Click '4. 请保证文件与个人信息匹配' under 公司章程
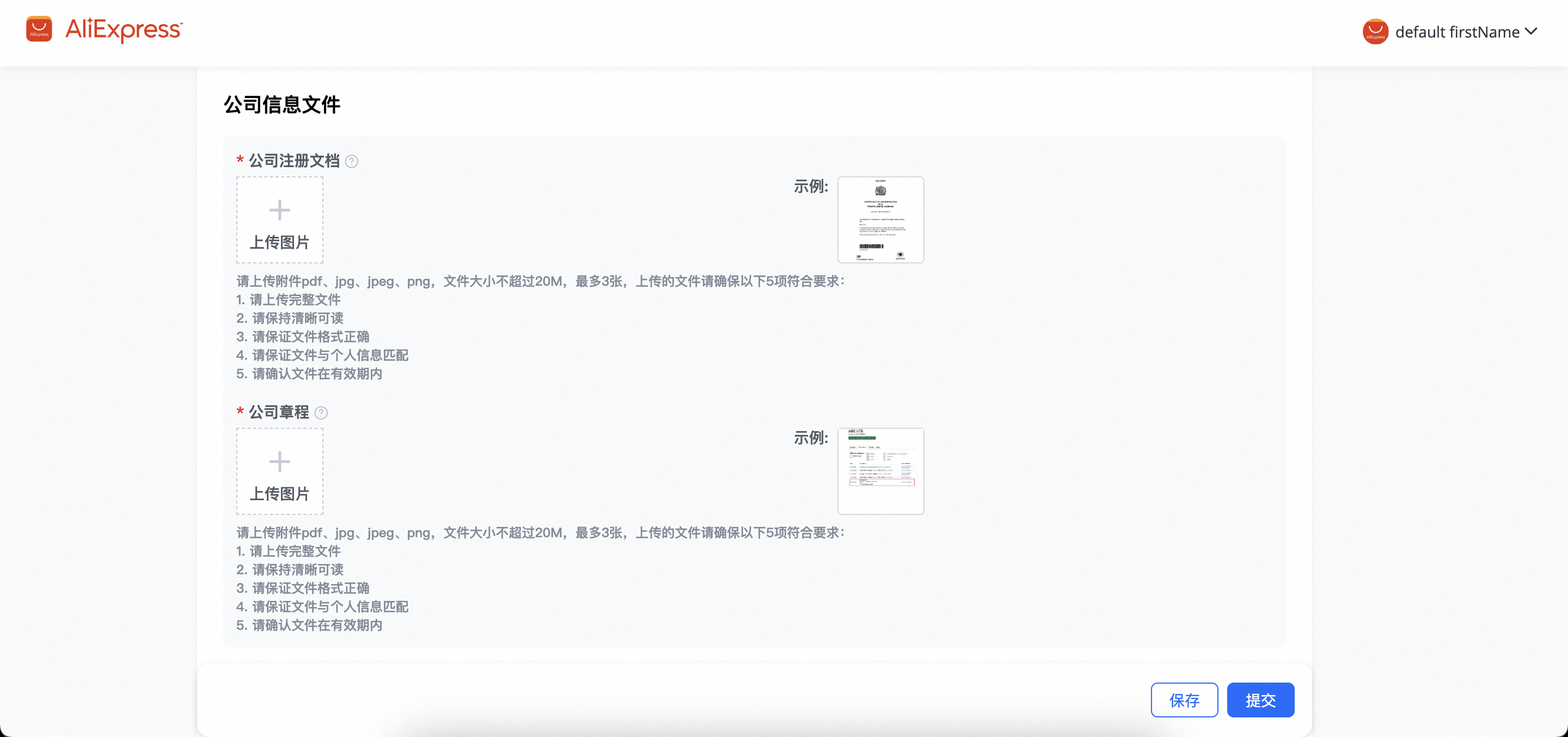Viewport: 1568px width, 737px height. [x=322, y=607]
